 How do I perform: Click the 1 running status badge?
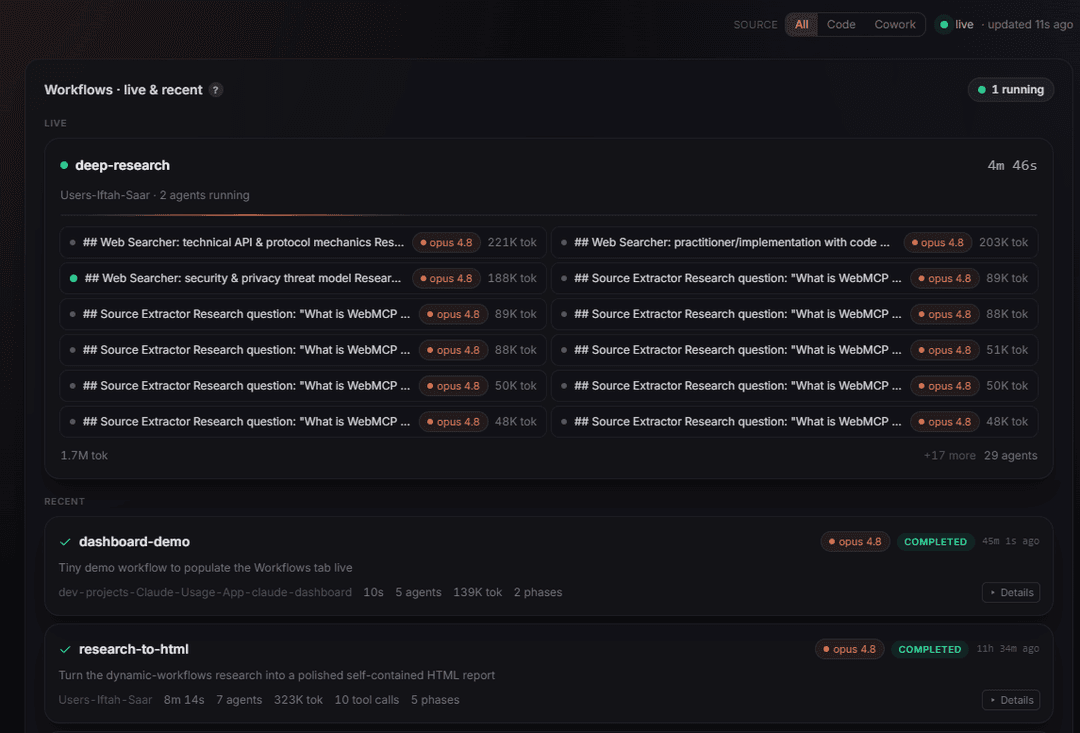1010,90
